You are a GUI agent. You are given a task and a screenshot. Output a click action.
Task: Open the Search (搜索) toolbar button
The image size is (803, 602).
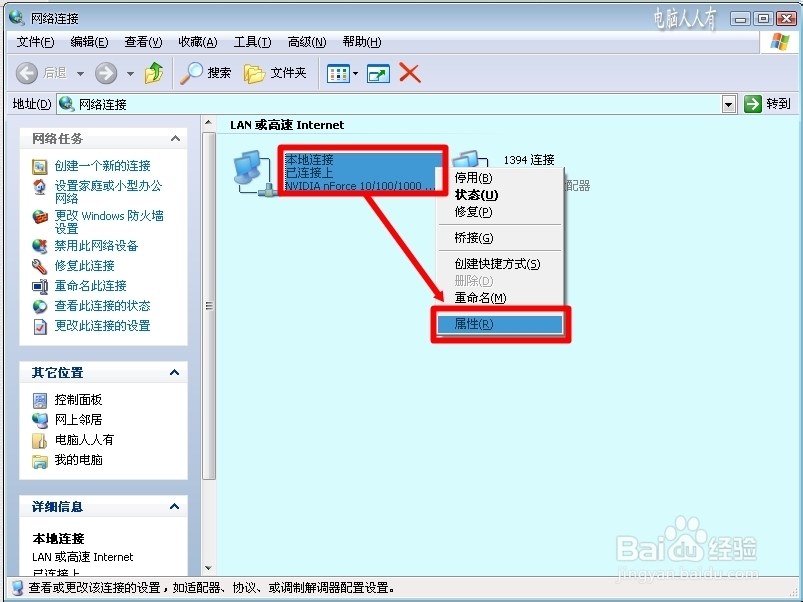tap(206, 73)
